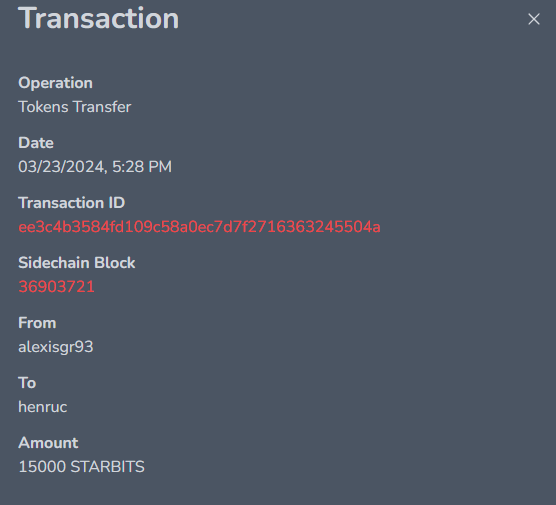
Task: Click the Operation field label
Action: click(x=55, y=83)
